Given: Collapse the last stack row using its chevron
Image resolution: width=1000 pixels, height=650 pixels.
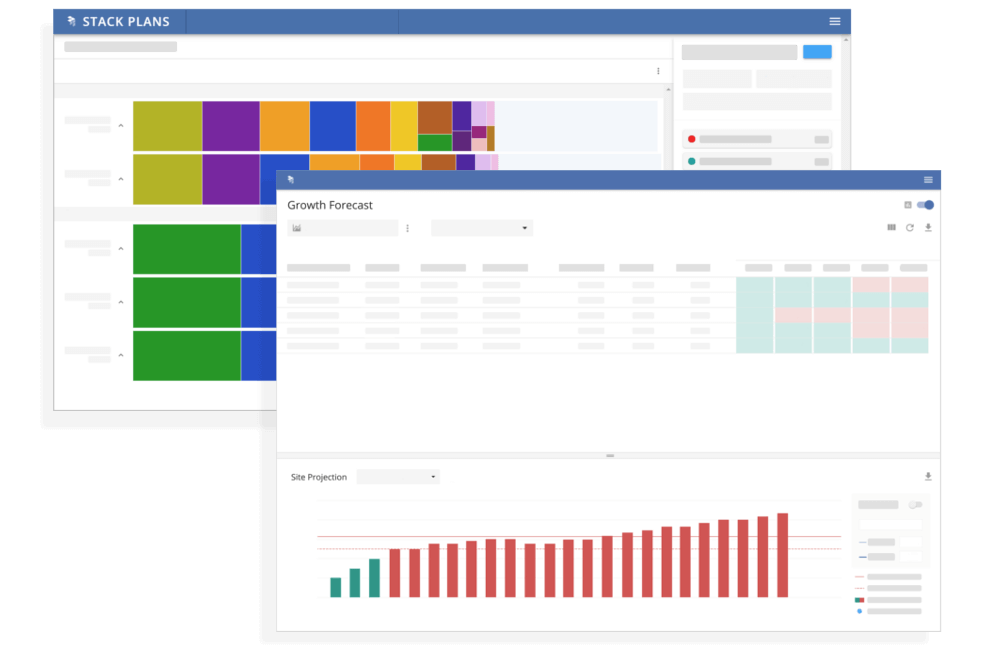Looking at the screenshot, I should coord(121,355).
